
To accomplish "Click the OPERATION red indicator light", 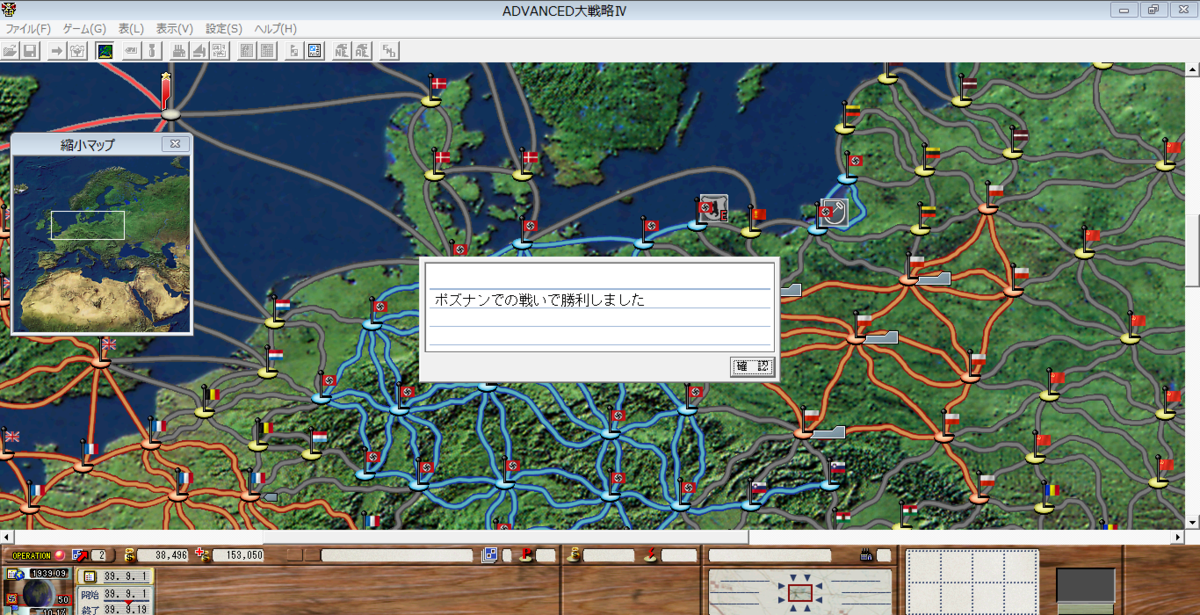I will [59, 555].
